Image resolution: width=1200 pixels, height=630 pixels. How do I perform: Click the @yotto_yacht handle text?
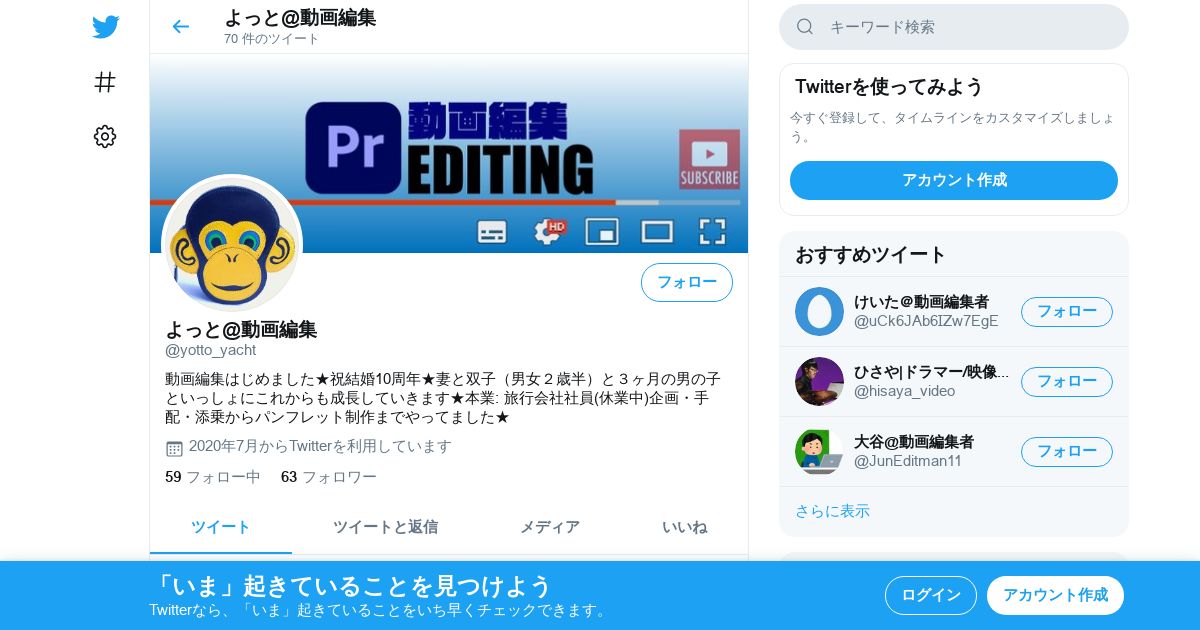[x=210, y=350]
